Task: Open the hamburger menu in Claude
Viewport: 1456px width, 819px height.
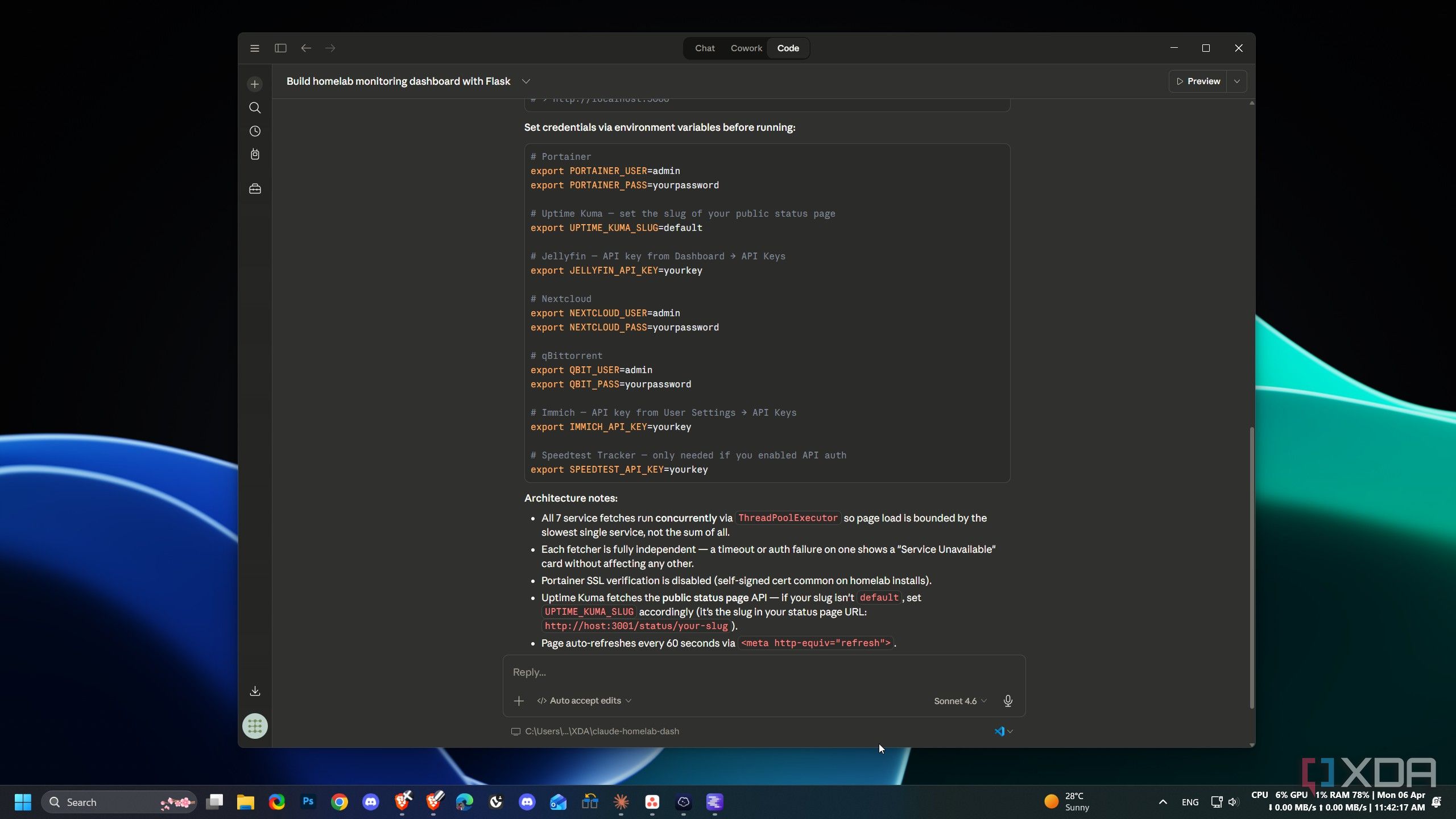Action: tap(255, 48)
